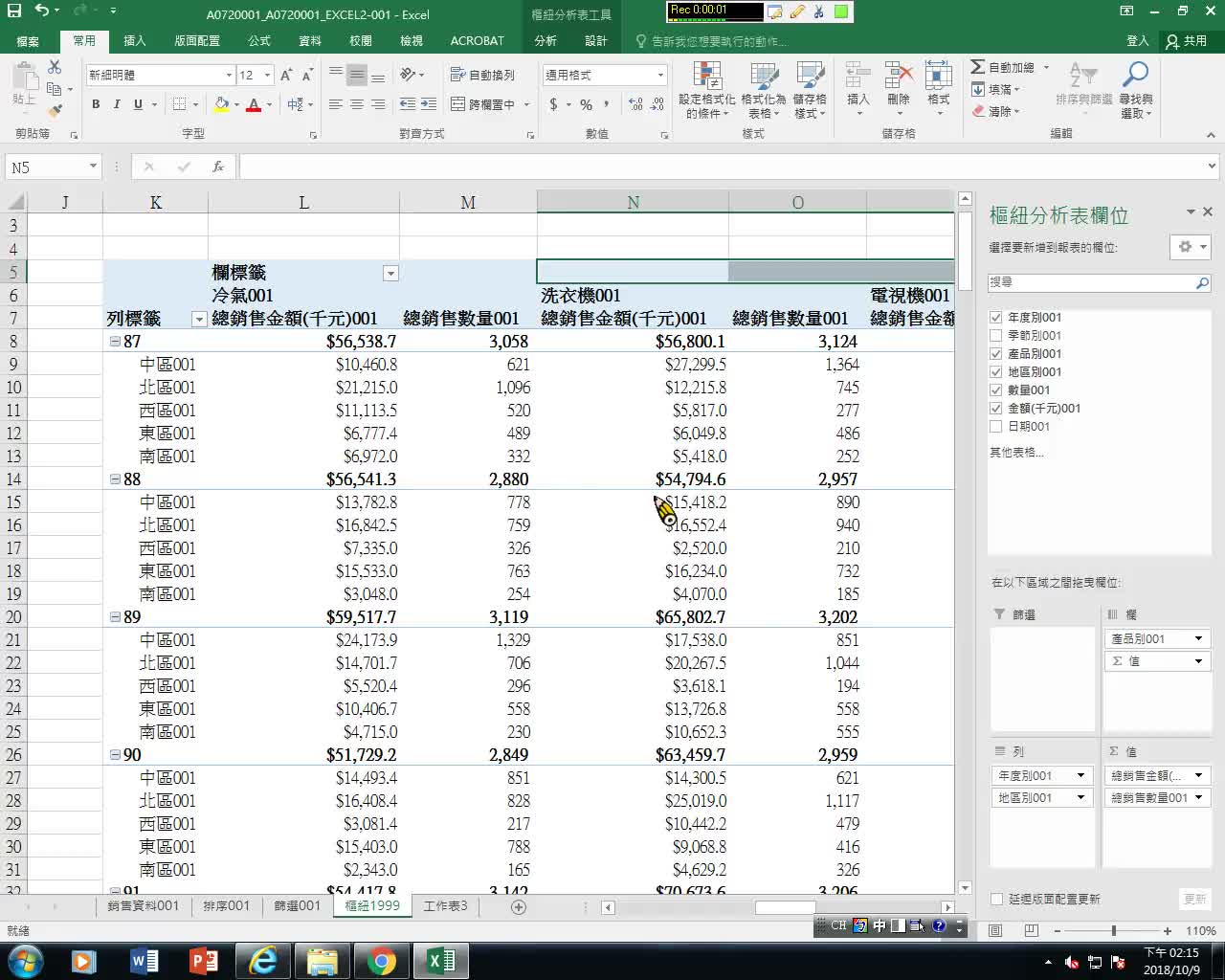Uncheck the 產品別001 field
1225x980 pixels.
click(996, 353)
